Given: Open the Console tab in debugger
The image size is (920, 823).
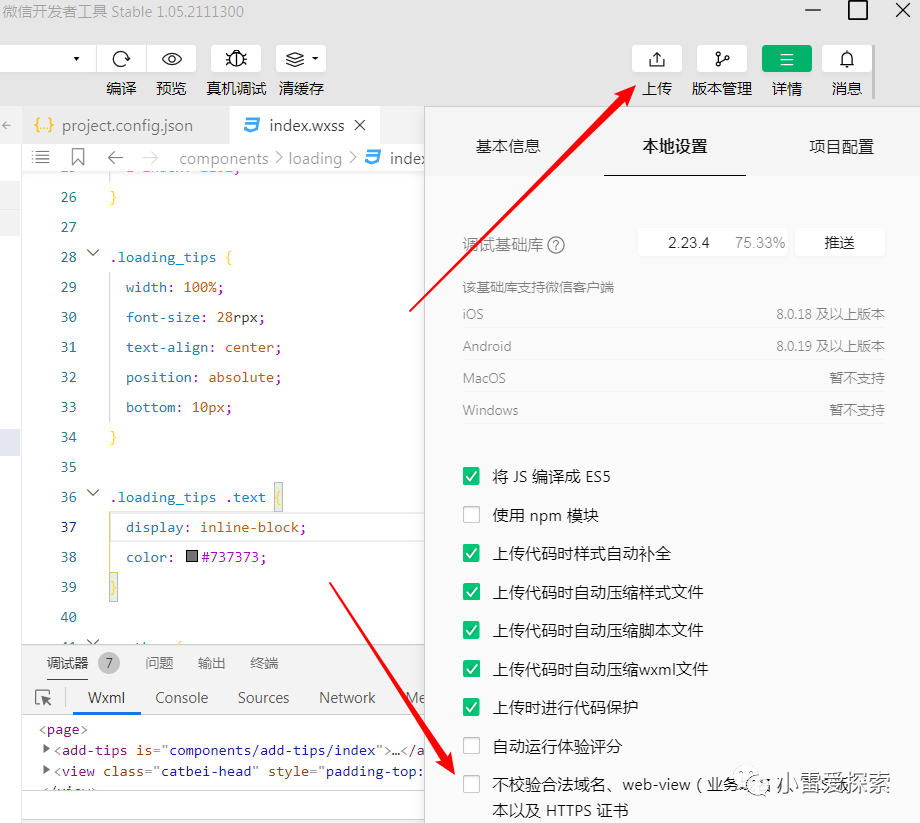Looking at the screenshot, I should 182,698.
